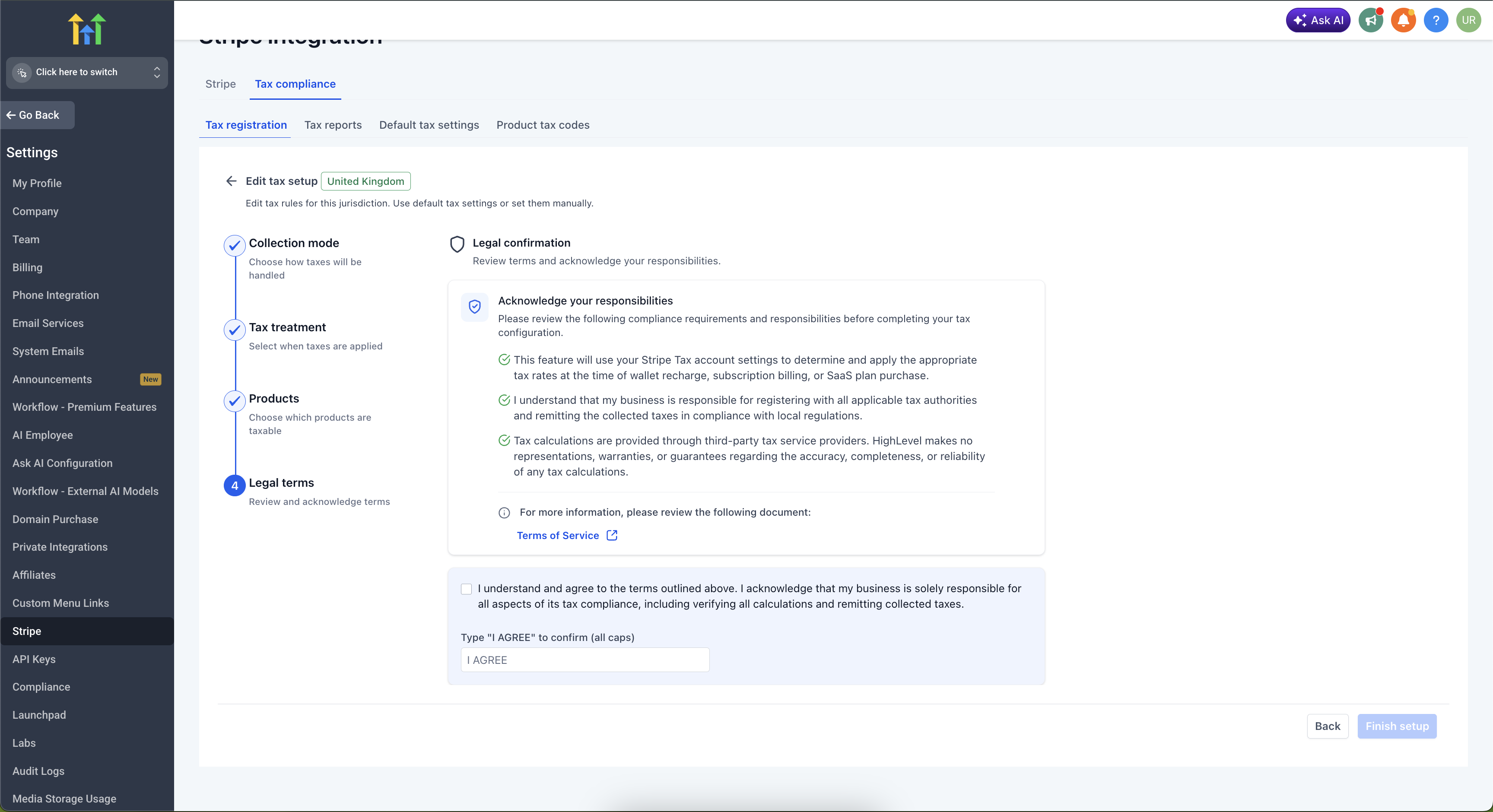Open the UR user avatar menu
Viewport: 1493px width, 812px height.
click(x=1468, y=21)
